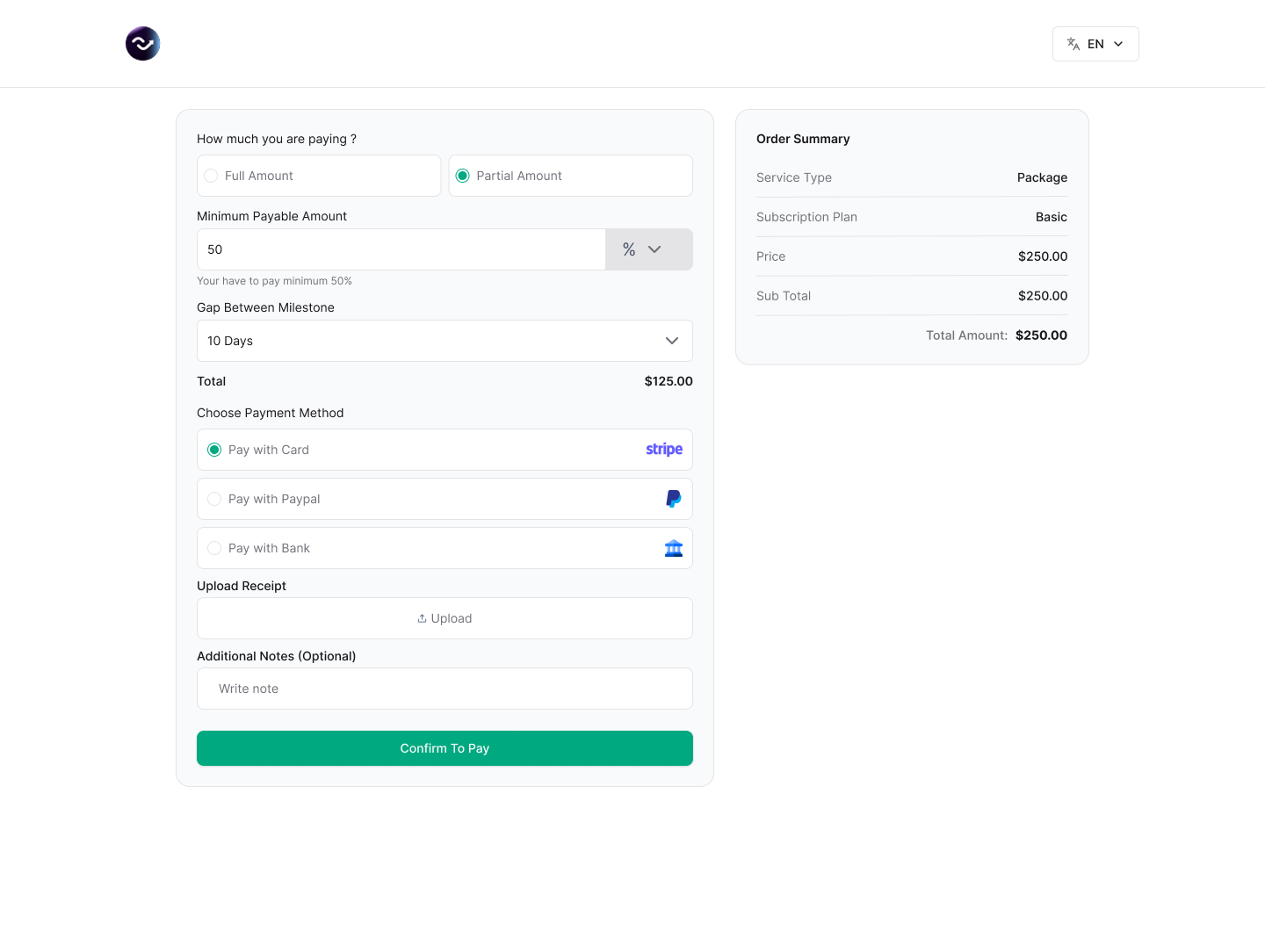Focus the Minimum Payable Amount field

401,249
